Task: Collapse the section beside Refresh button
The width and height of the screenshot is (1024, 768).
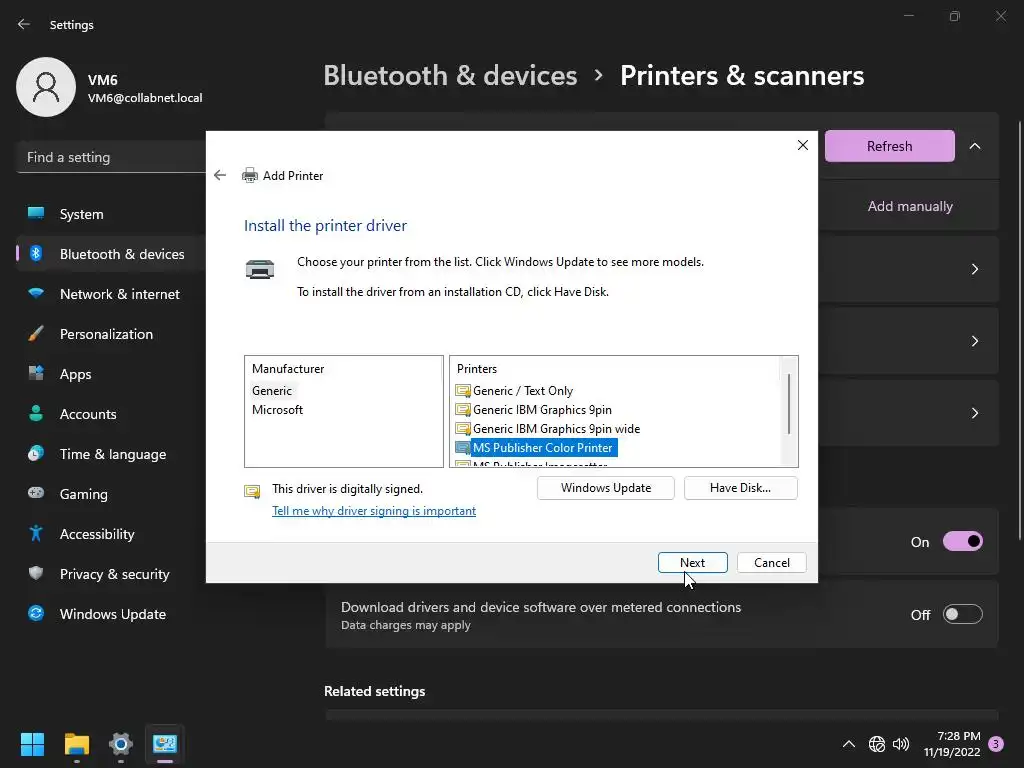Action: pos(974,146)
